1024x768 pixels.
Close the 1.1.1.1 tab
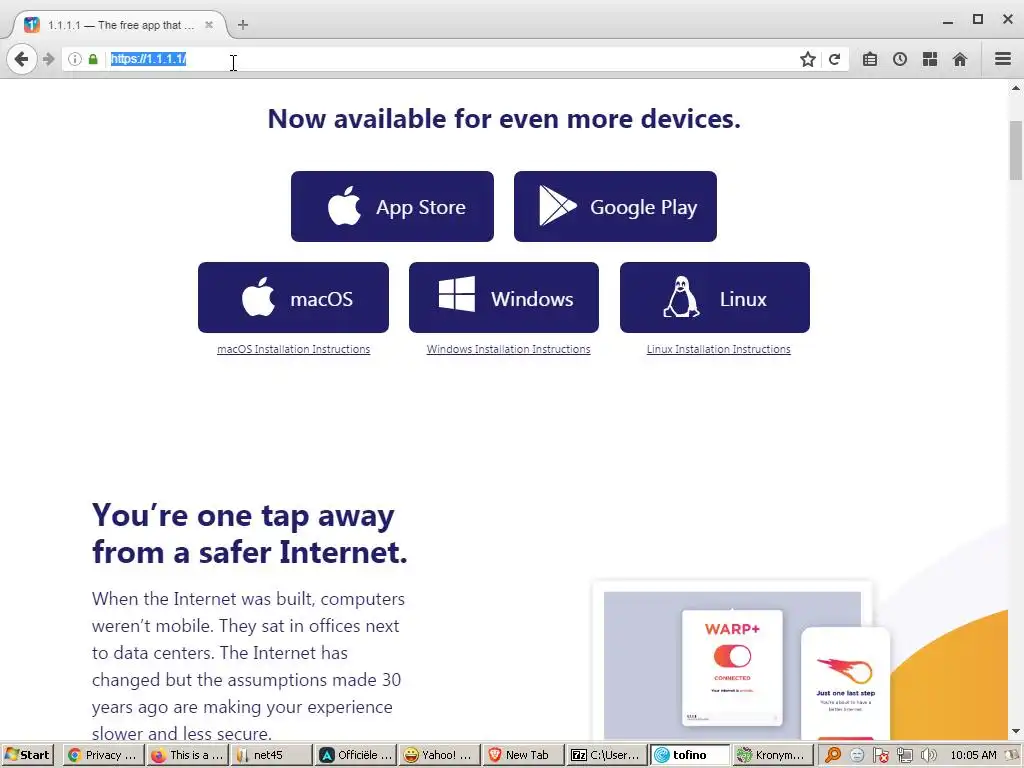tap(209, 25)
